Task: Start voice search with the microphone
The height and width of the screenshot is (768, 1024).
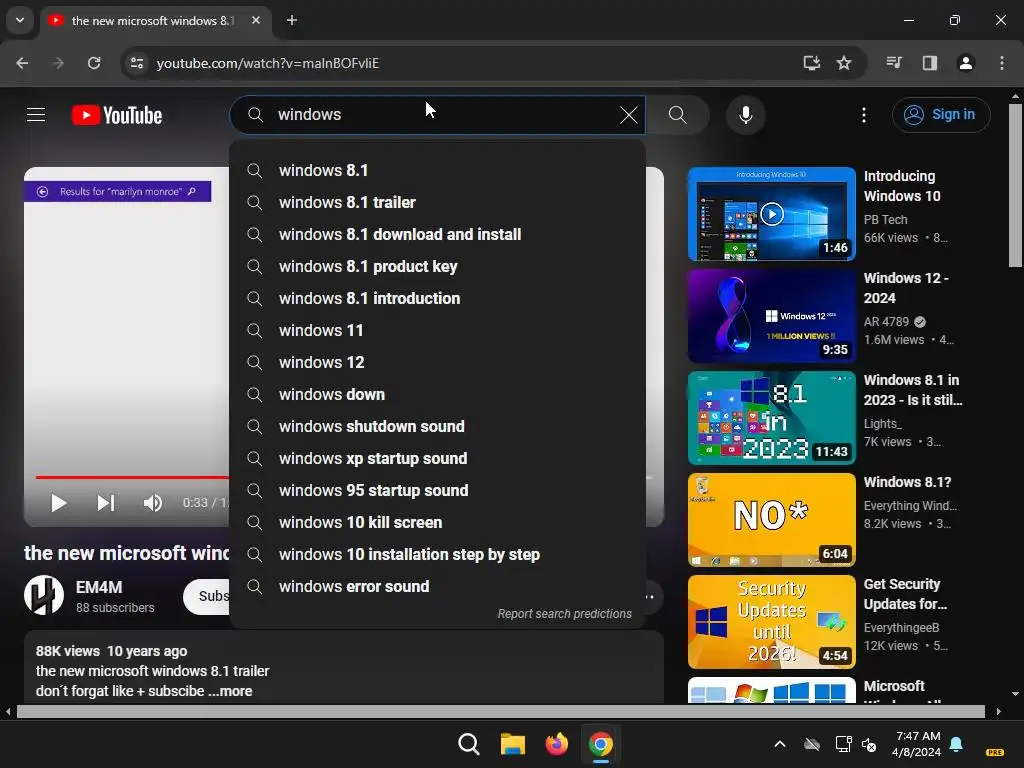Action: (745, 115)
